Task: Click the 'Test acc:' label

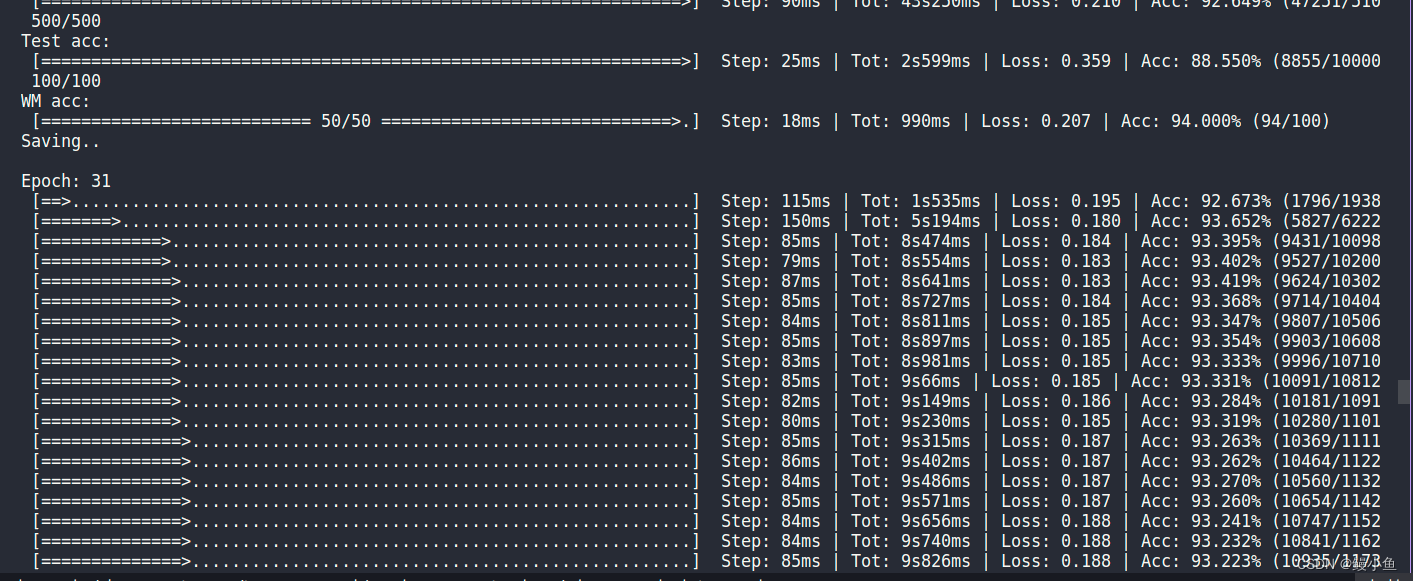Action: pos(64,40)
